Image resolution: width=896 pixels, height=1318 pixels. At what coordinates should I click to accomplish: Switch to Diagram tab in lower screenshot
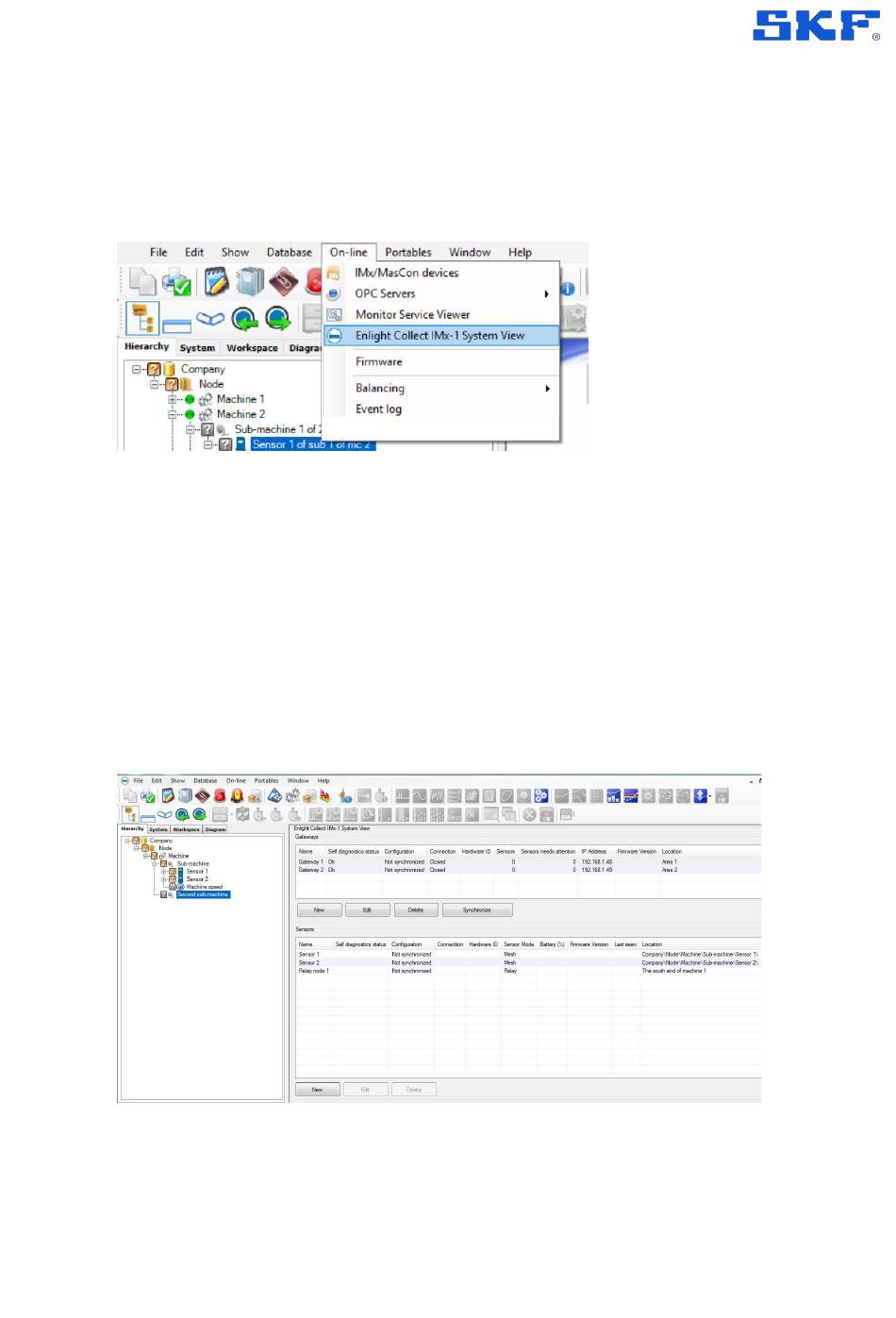coord(216,829)
